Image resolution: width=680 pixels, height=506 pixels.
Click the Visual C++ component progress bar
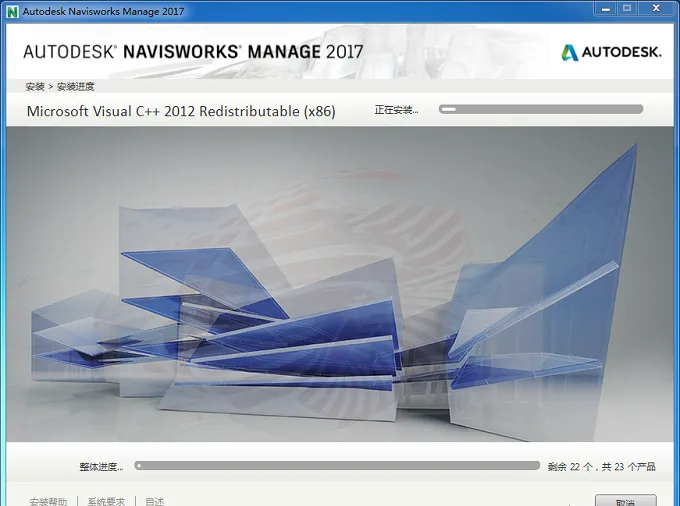point(541,109)
